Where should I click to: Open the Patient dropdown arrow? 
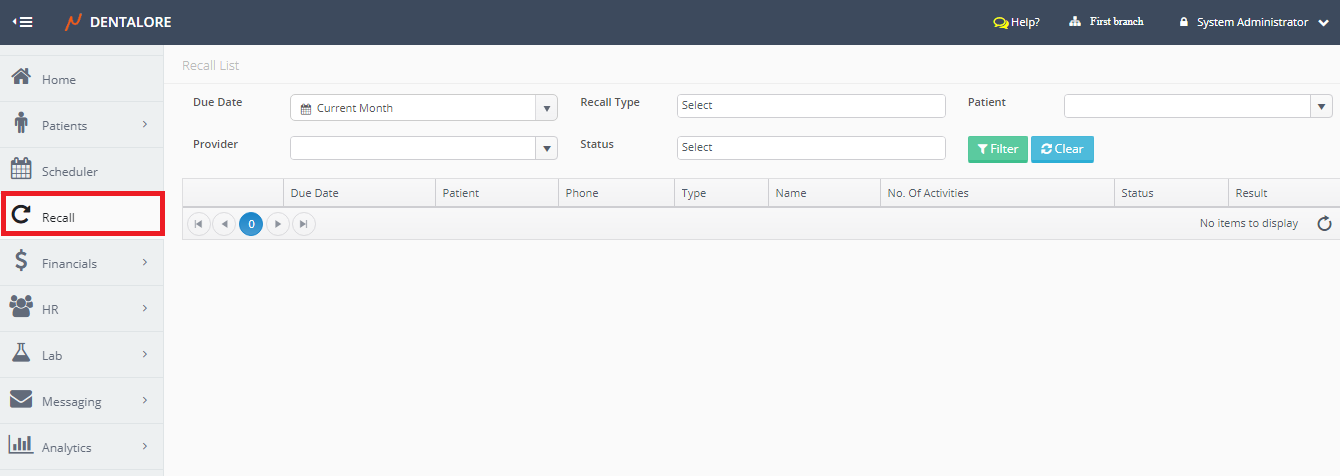(x=1321, y=106)
